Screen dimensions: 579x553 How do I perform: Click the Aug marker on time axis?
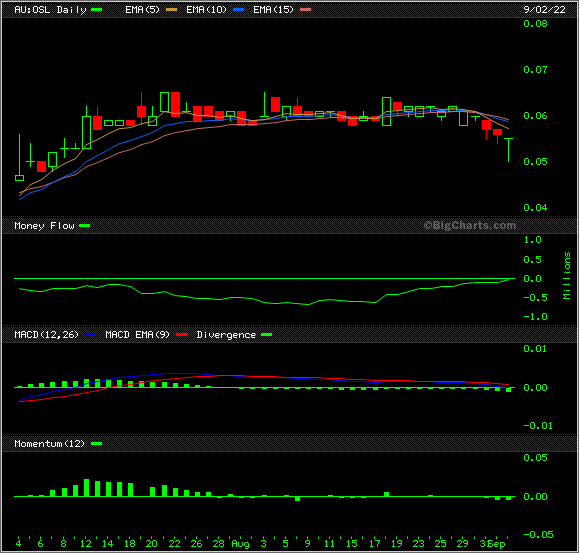coord(240,544)
